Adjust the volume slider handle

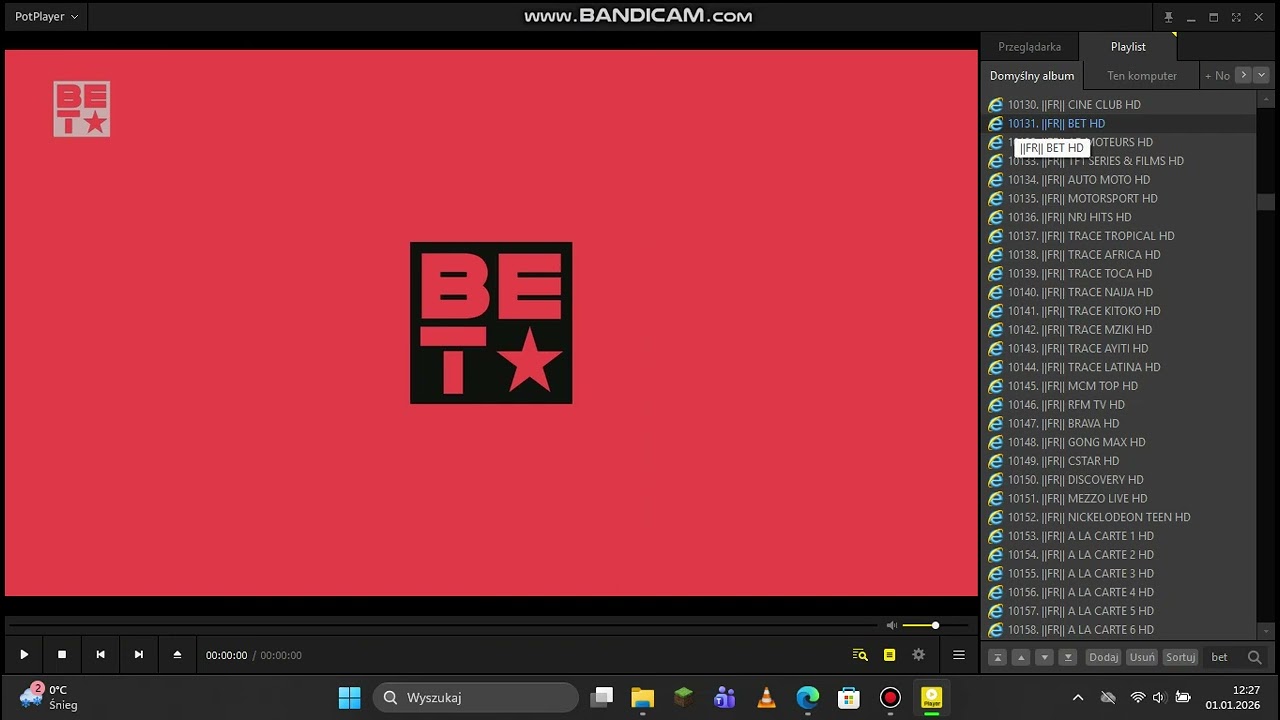935,625
